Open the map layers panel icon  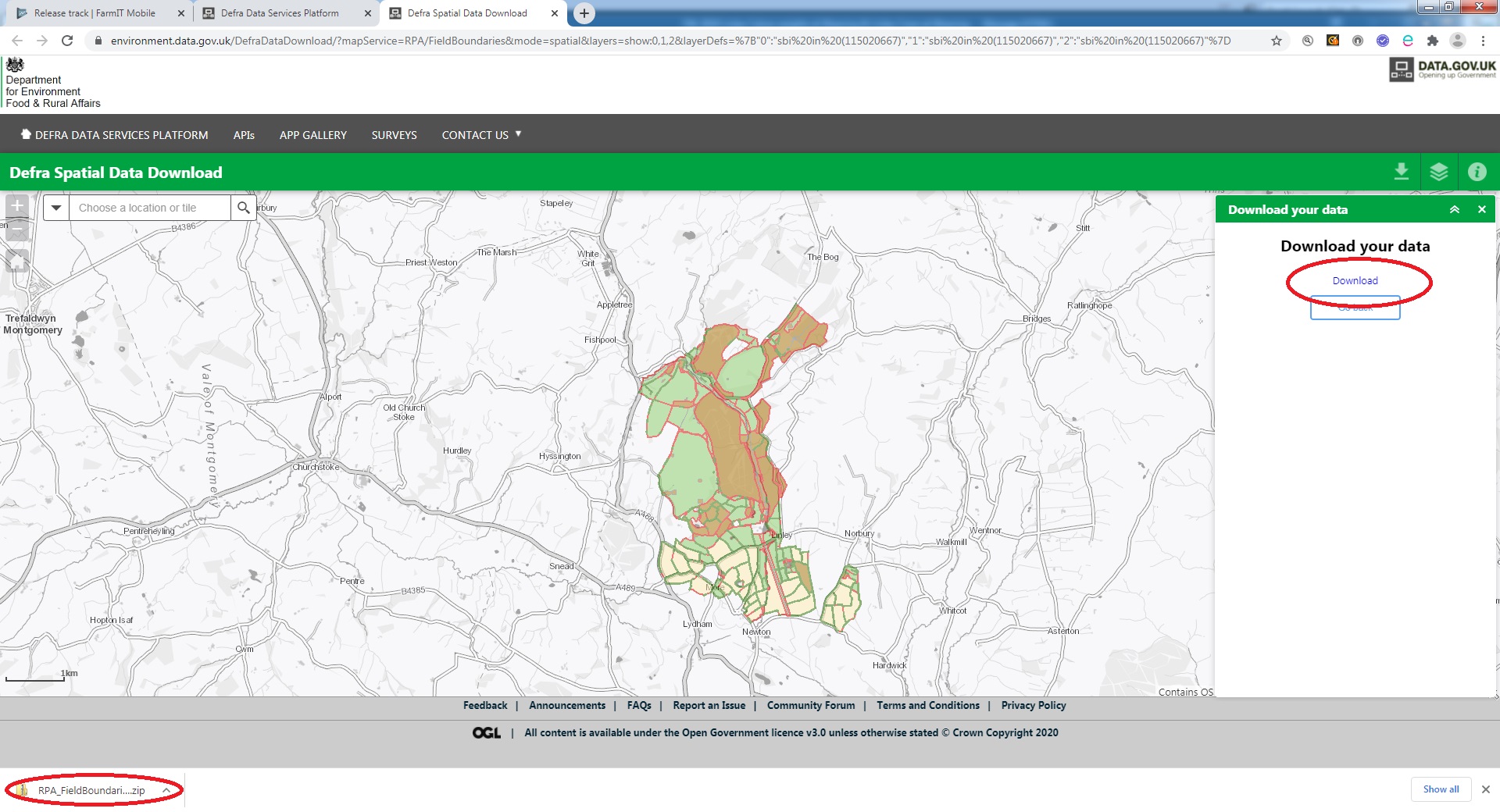1439,172
